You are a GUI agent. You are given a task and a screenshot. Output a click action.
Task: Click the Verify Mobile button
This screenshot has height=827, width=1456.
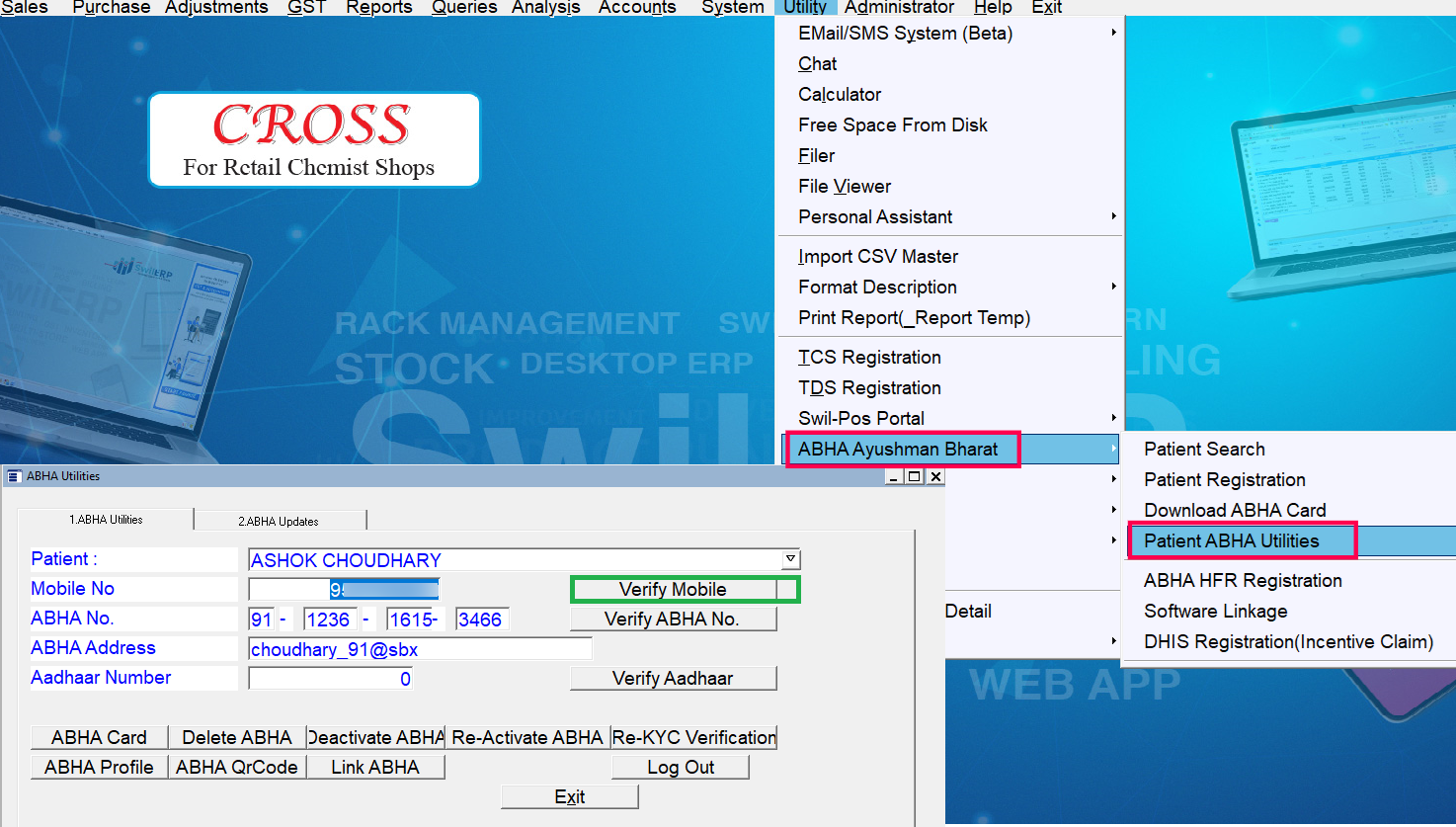[673, 589]
